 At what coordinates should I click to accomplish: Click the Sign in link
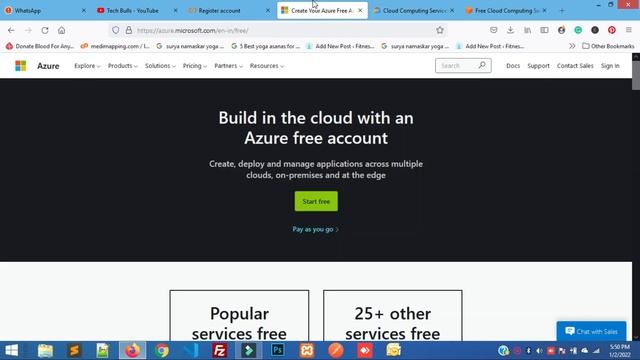point(610,66)
